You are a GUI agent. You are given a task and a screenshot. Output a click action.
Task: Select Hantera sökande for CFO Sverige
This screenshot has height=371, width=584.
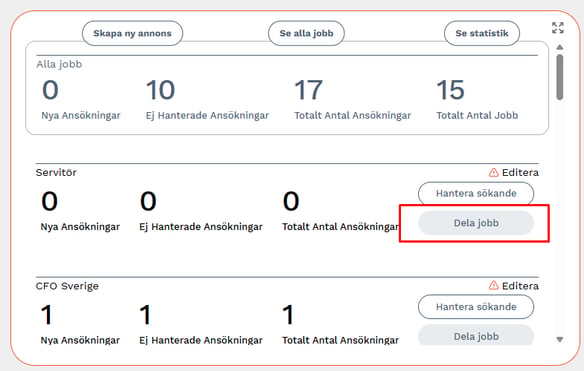(x=476, y=307)
